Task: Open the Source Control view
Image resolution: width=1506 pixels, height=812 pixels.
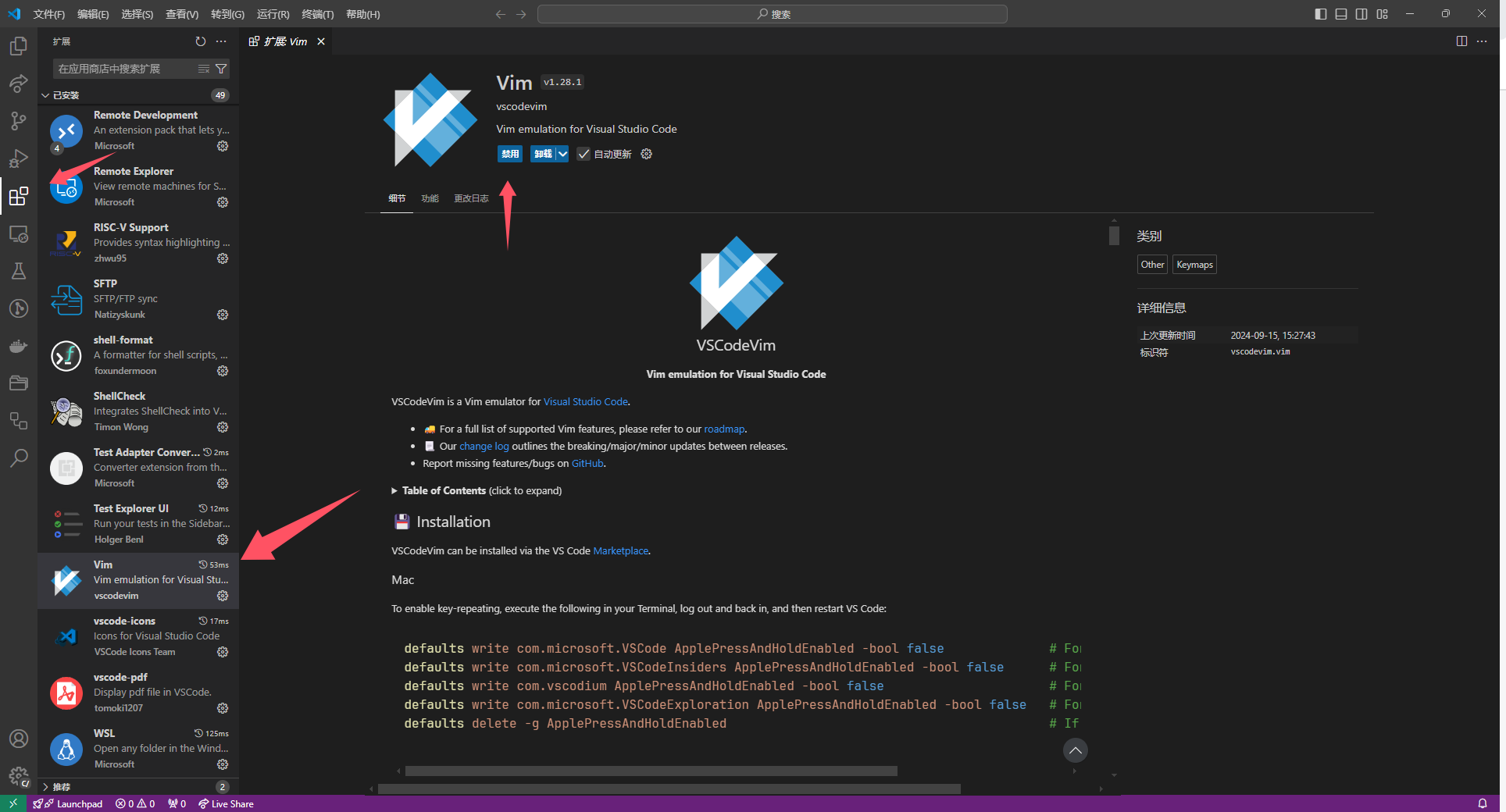Action: (19, 120)
